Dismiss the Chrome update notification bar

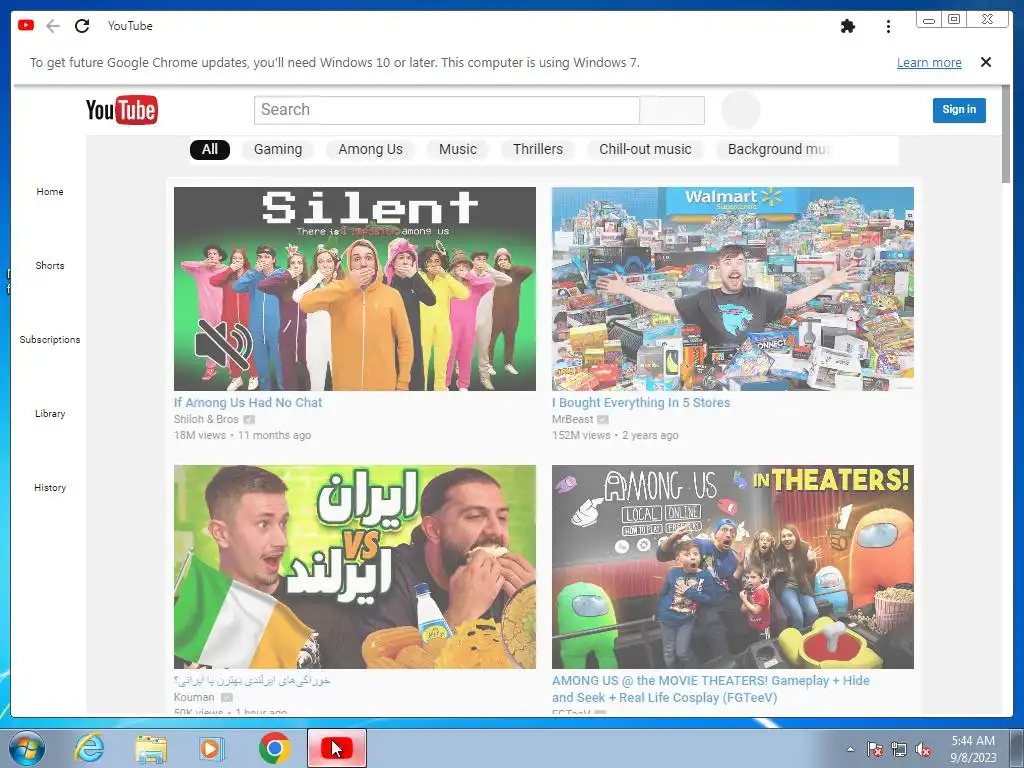point(985,62)
